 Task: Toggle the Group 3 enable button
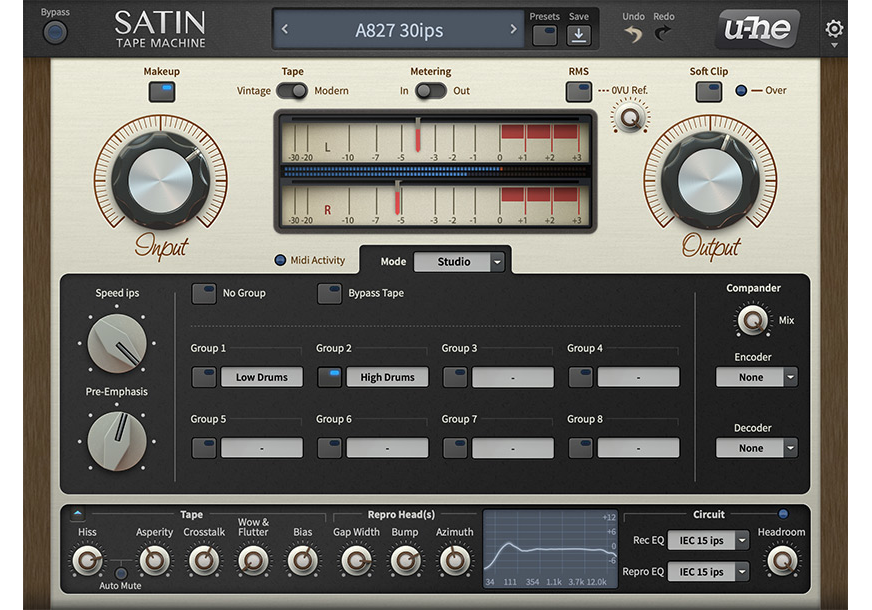click(x=455, y=377)
